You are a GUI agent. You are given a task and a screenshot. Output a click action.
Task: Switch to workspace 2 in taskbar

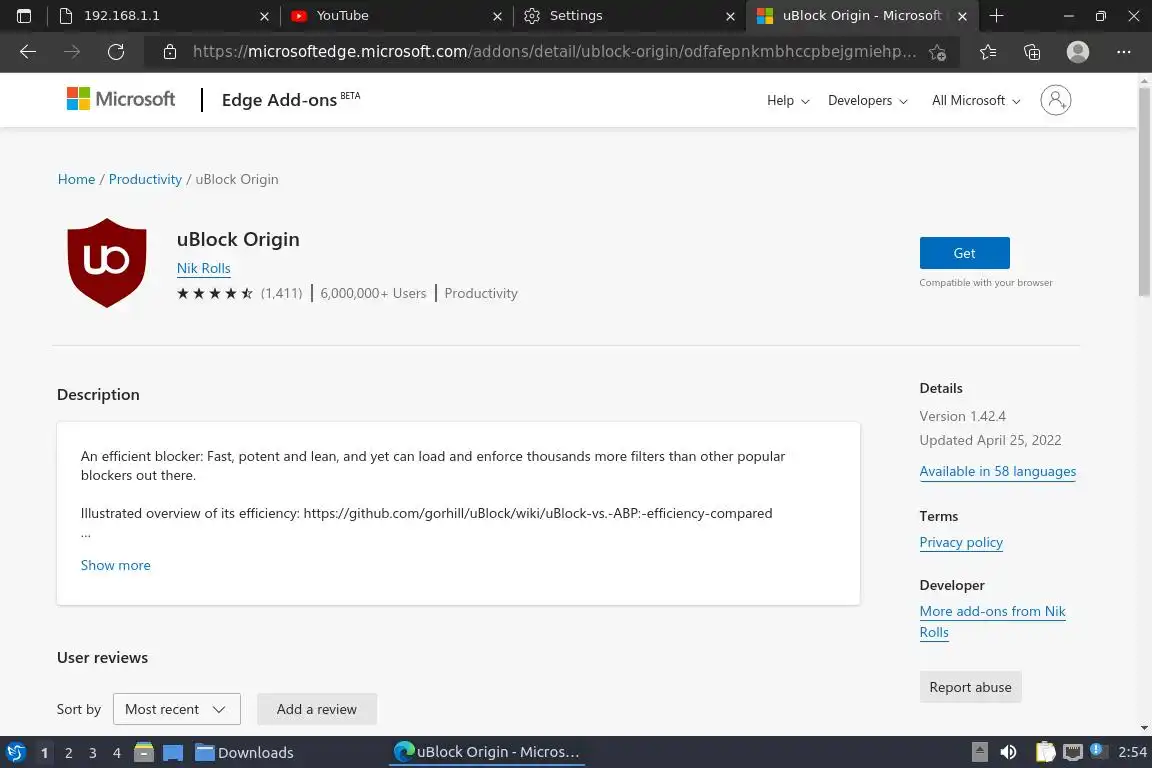pos(68,753)
